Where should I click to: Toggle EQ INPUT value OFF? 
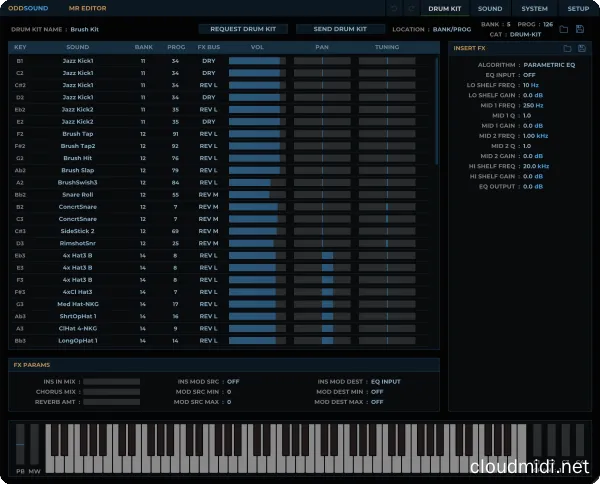pos(529,75)
